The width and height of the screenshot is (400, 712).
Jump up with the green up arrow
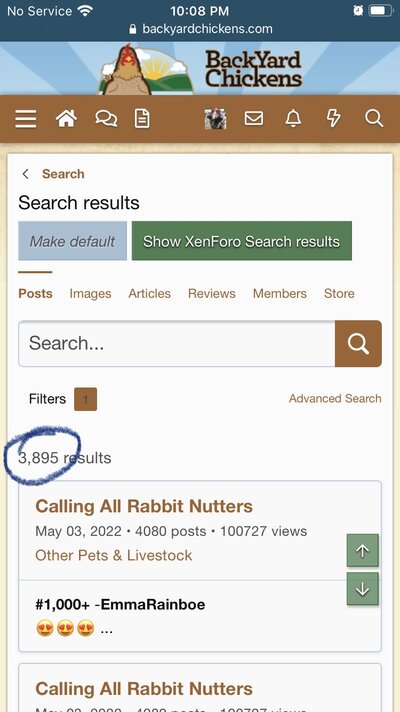[x=362, y=550]
